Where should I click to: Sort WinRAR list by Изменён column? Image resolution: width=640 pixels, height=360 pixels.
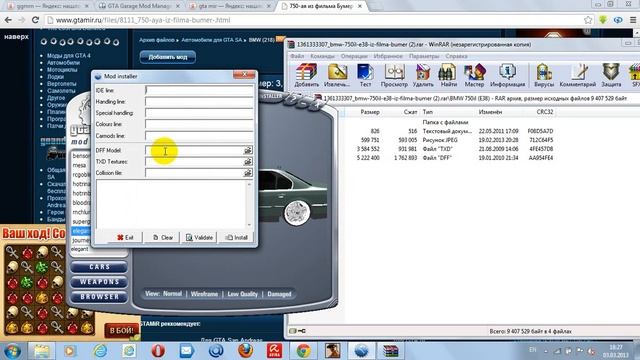[x=490, y=112]
